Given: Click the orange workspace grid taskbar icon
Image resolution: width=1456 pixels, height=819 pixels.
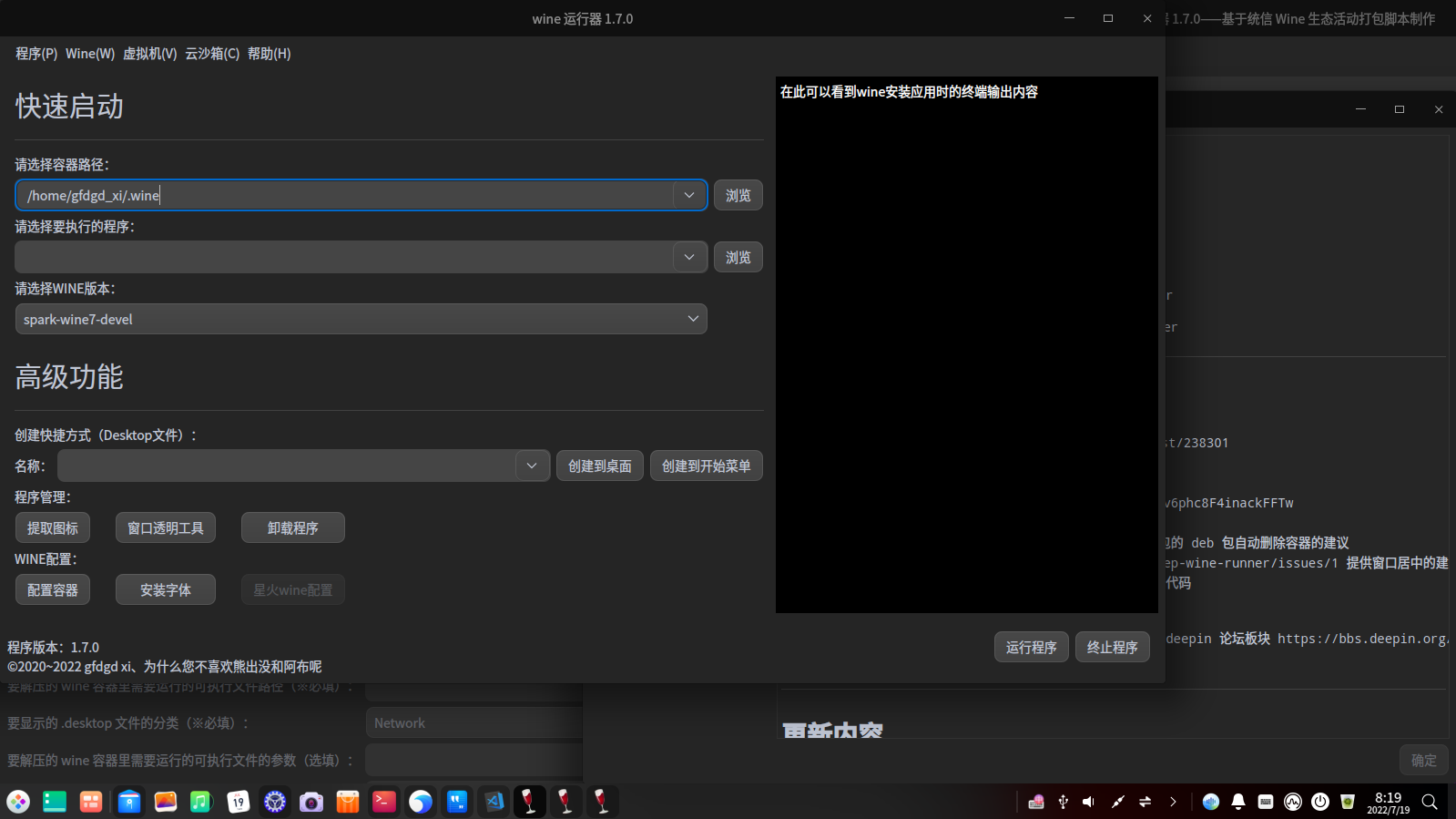Looking at the screenshot, I should 91,802.
